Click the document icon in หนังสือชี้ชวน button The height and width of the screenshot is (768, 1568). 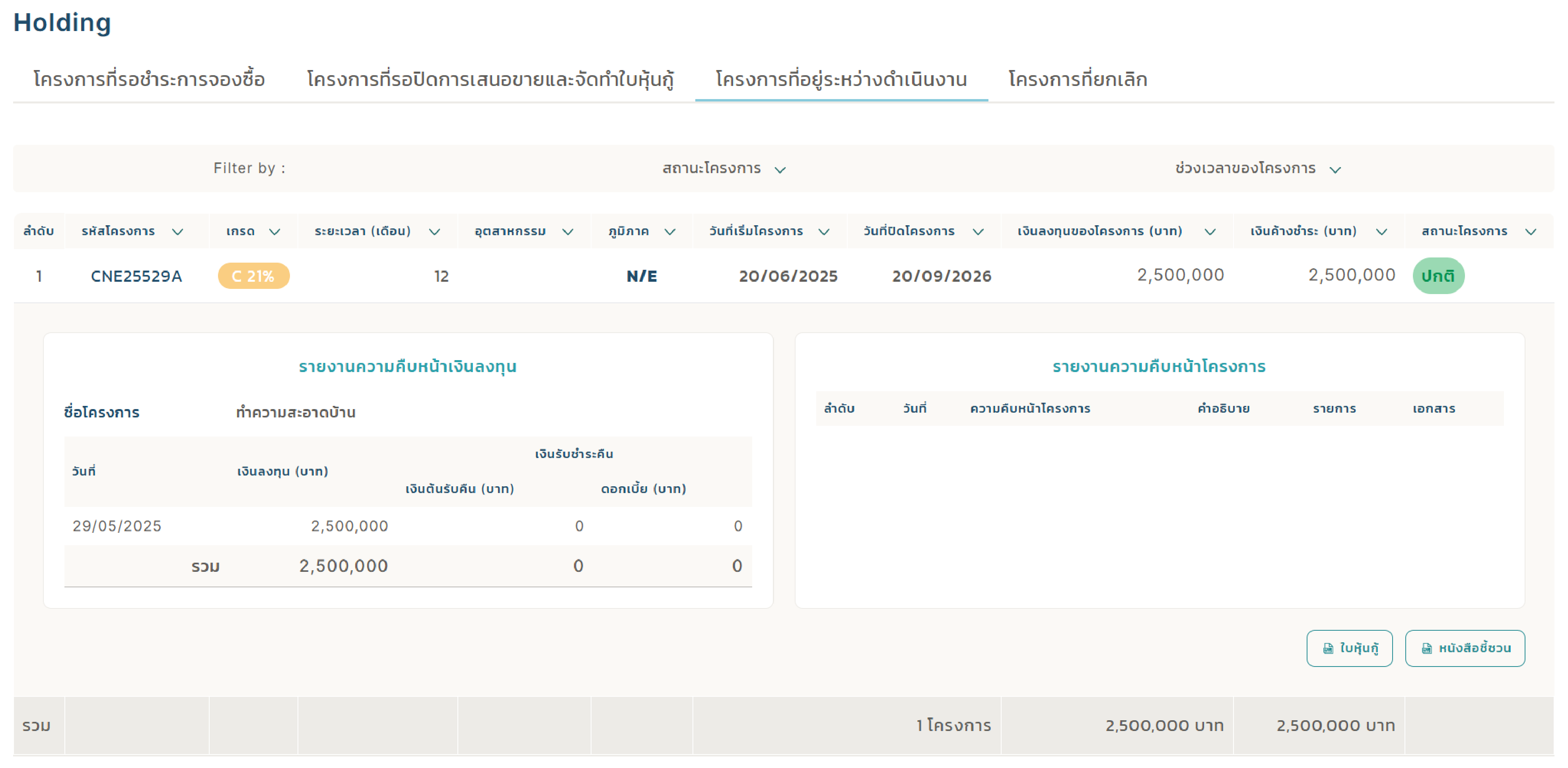1427,649
